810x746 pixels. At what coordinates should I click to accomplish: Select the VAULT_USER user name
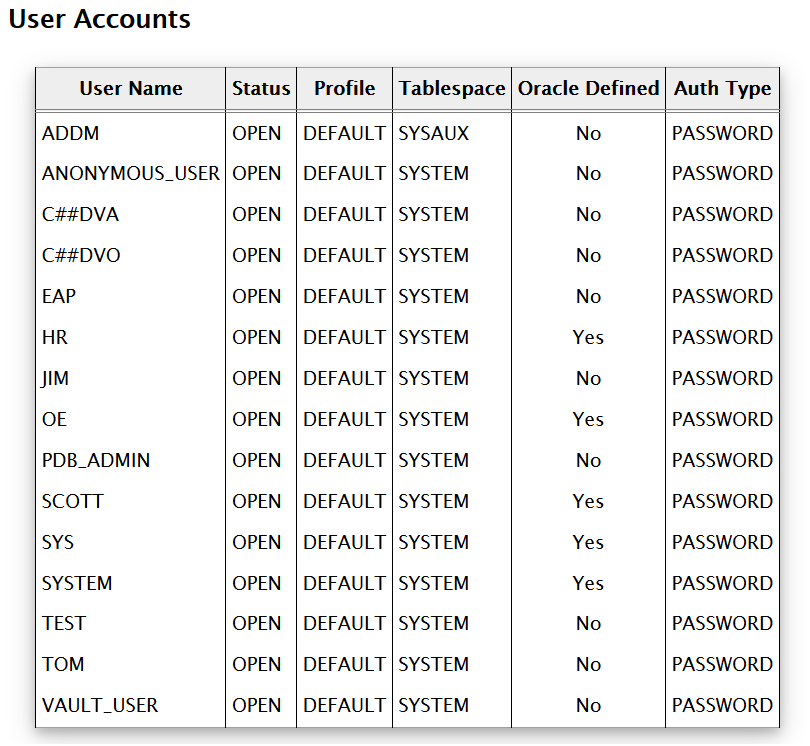pos(100,706)
